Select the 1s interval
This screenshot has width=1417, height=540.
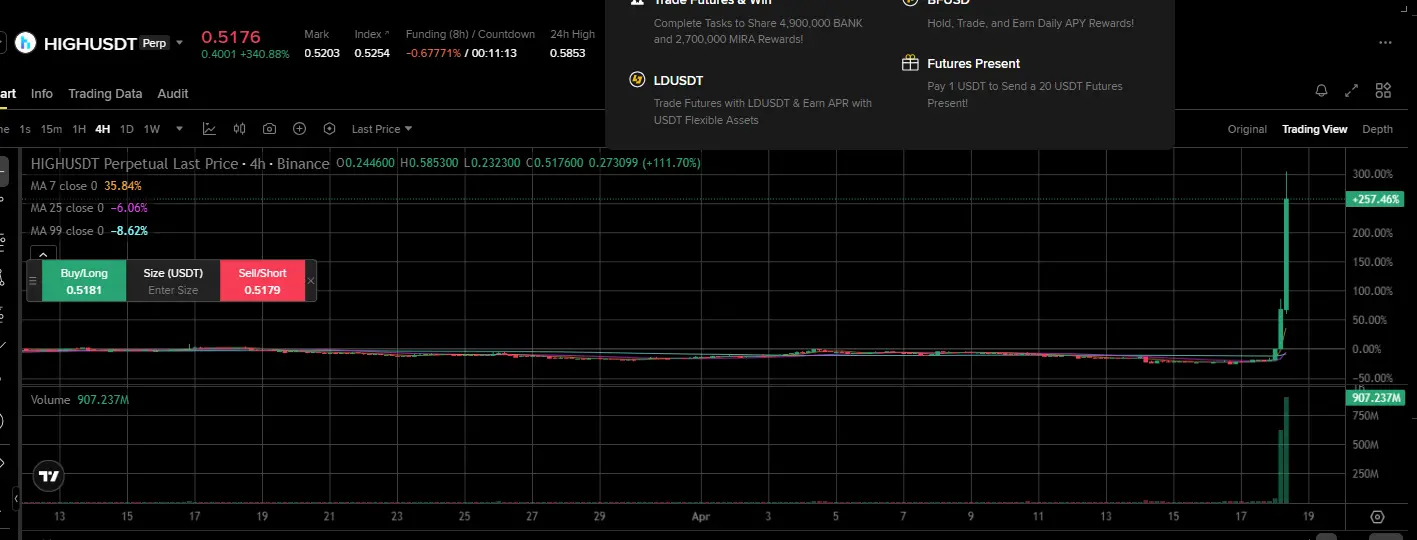click(25, 129)
